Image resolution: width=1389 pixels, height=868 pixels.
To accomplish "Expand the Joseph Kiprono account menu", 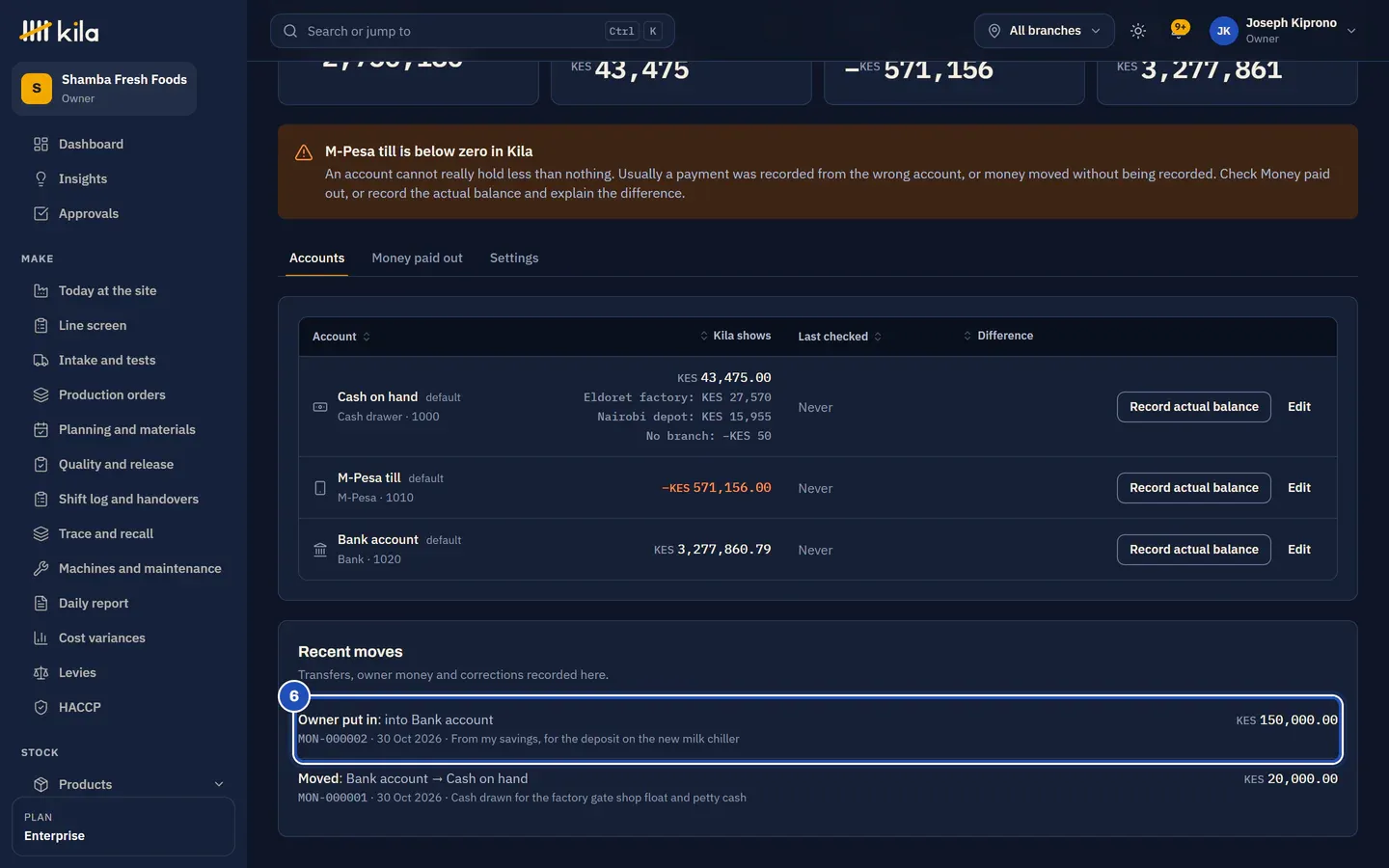I will coord(1285,31).
